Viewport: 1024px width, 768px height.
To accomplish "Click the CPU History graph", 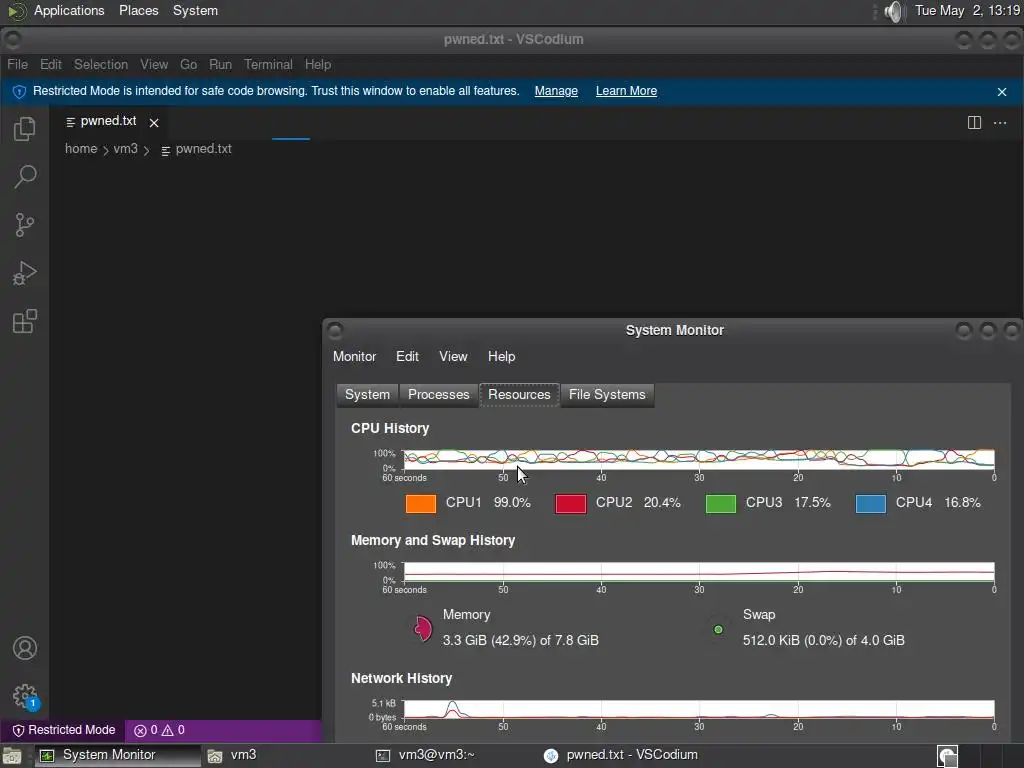I will [x=699, y=459].
